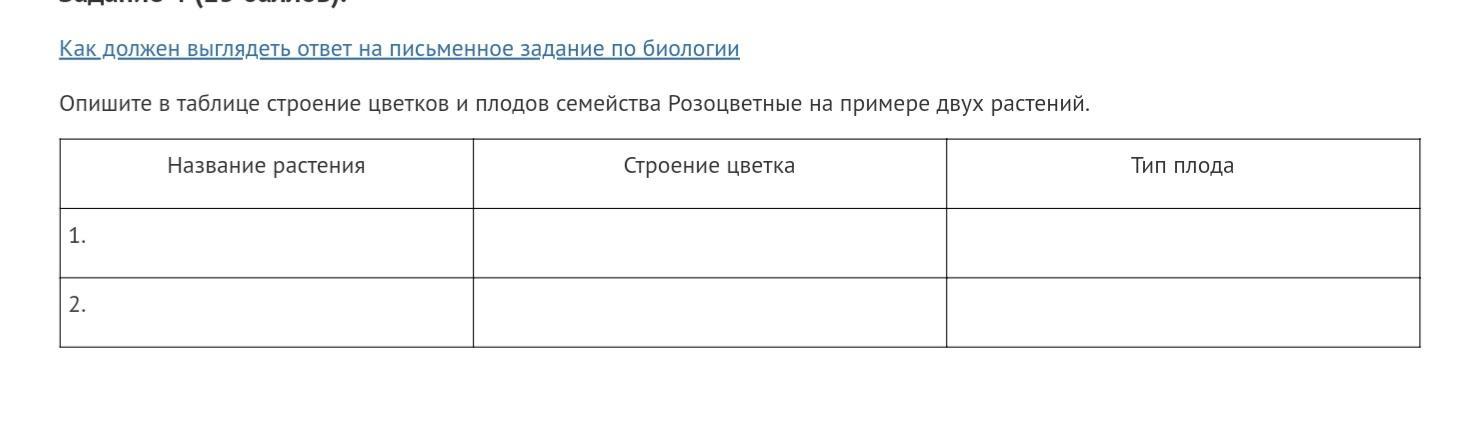Click the row 2 fruit type cell
Image resolution: width=1458 pixels, height=424 pixels.
[x=1182, y=312]
